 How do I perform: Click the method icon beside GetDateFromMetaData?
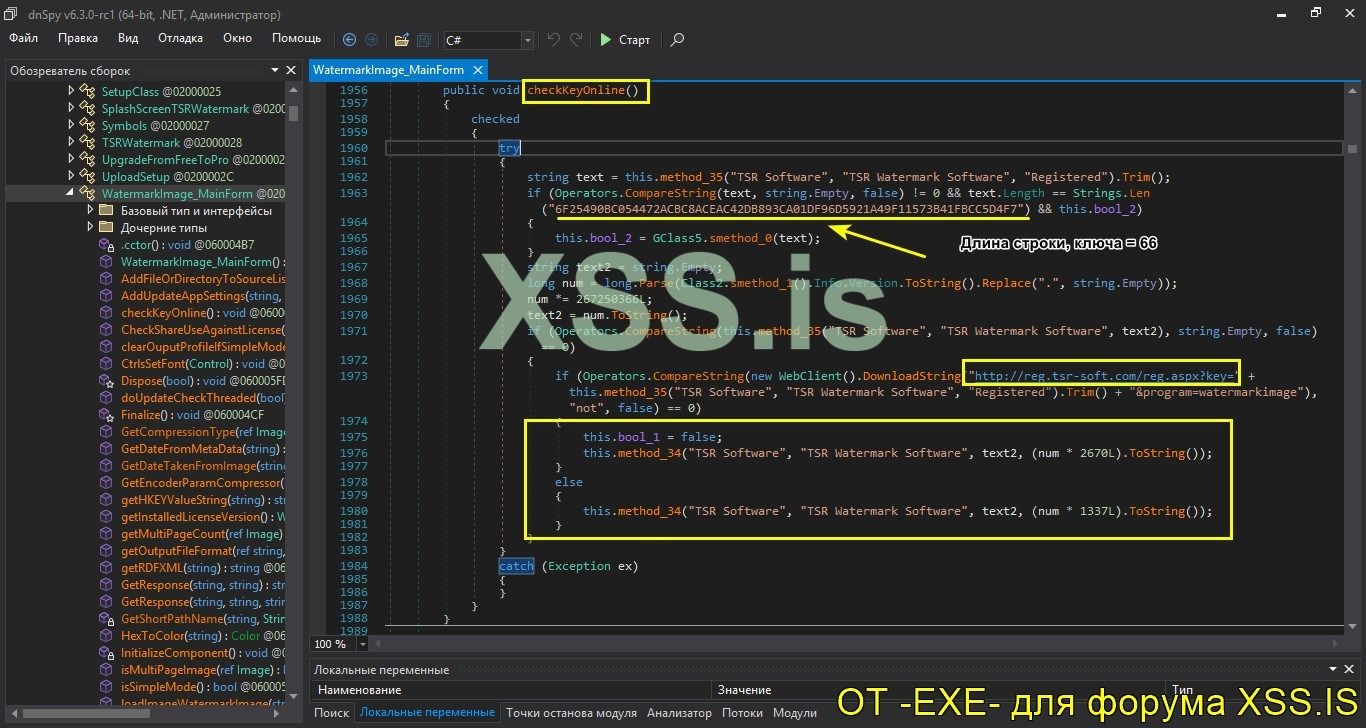pos(107,449)
